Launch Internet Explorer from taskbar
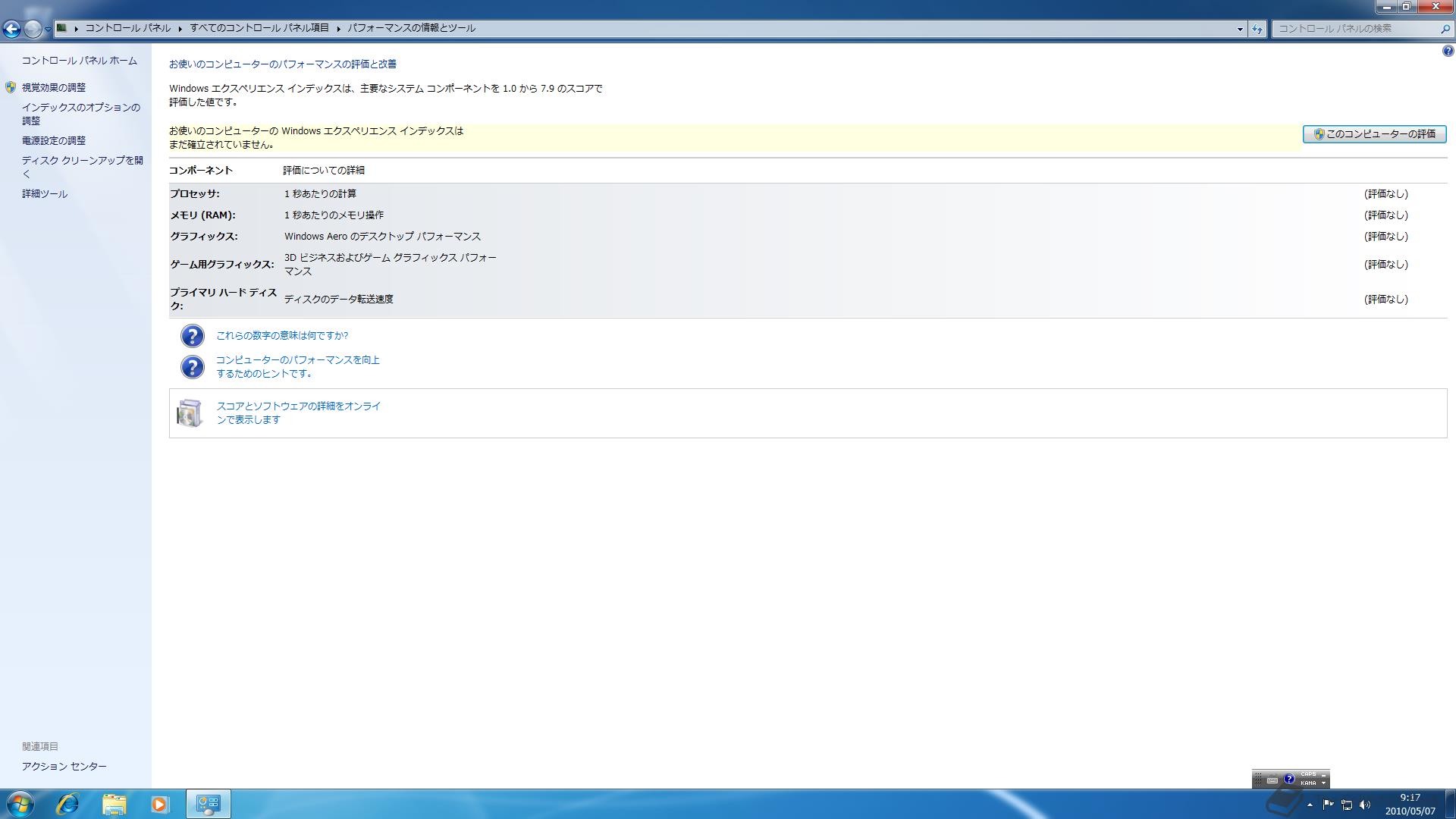 coord(67,804)
